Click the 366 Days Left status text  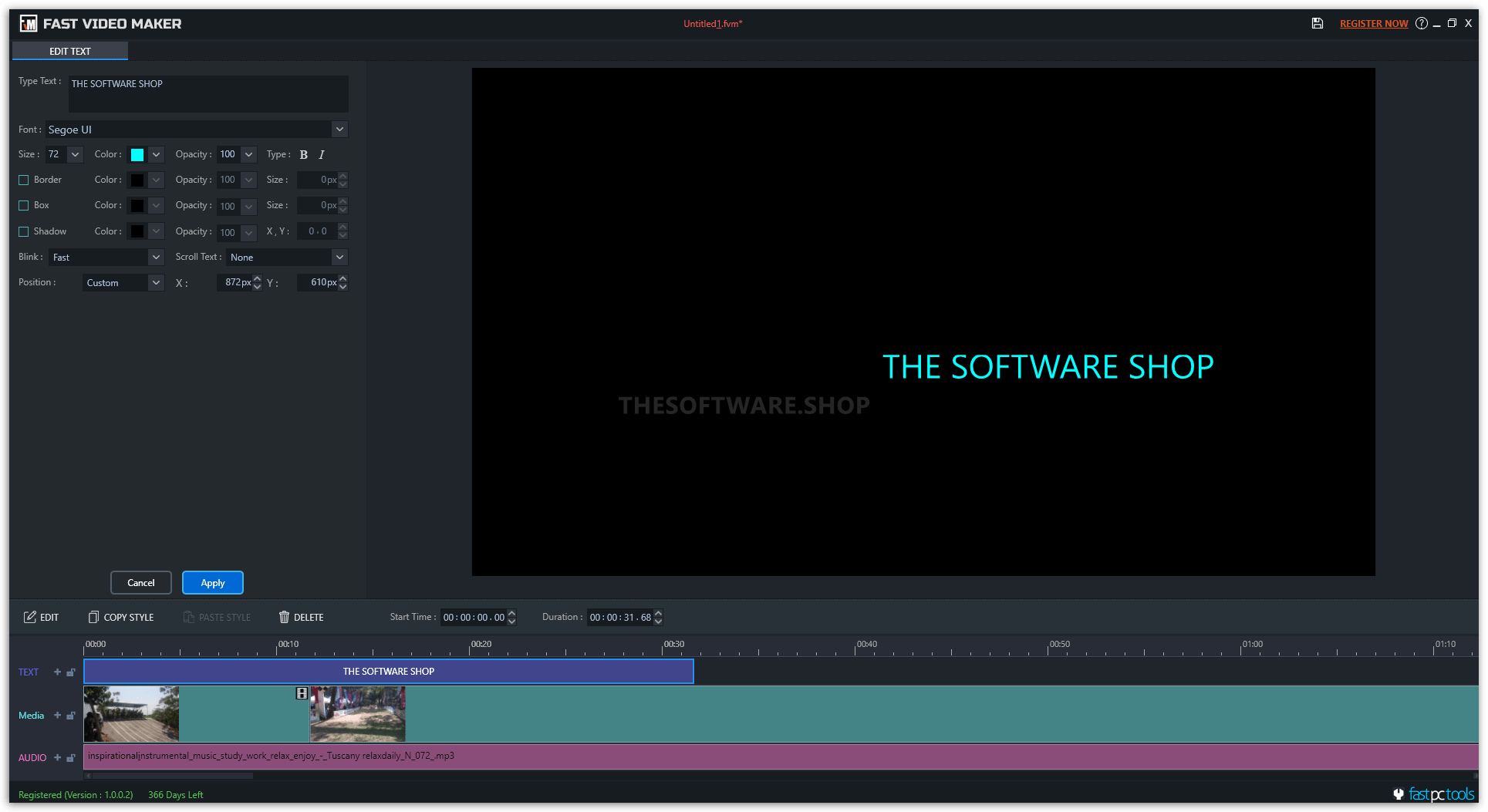(176, 795)
